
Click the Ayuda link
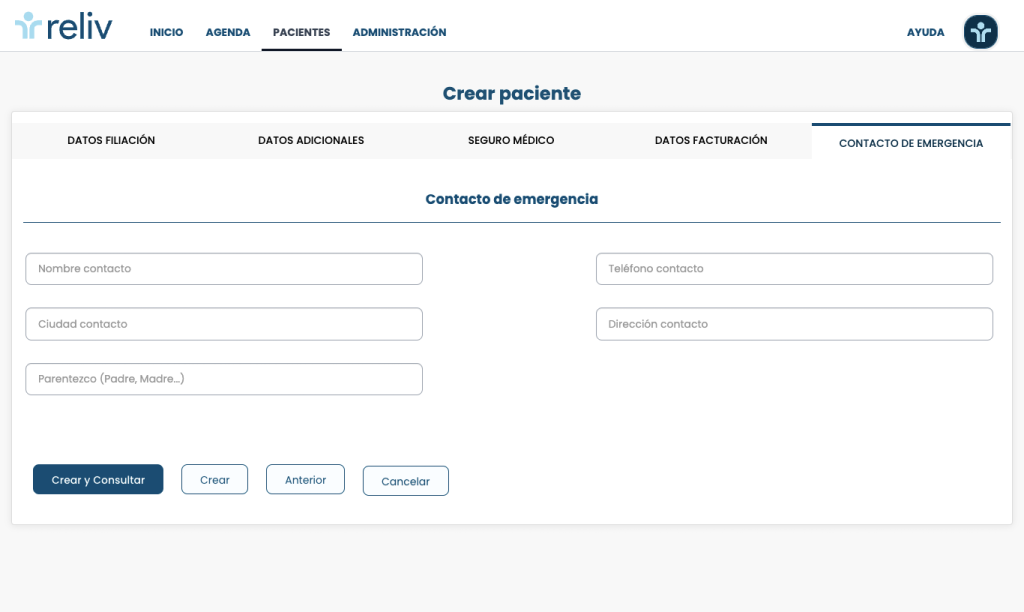click(x=925, y=32)
